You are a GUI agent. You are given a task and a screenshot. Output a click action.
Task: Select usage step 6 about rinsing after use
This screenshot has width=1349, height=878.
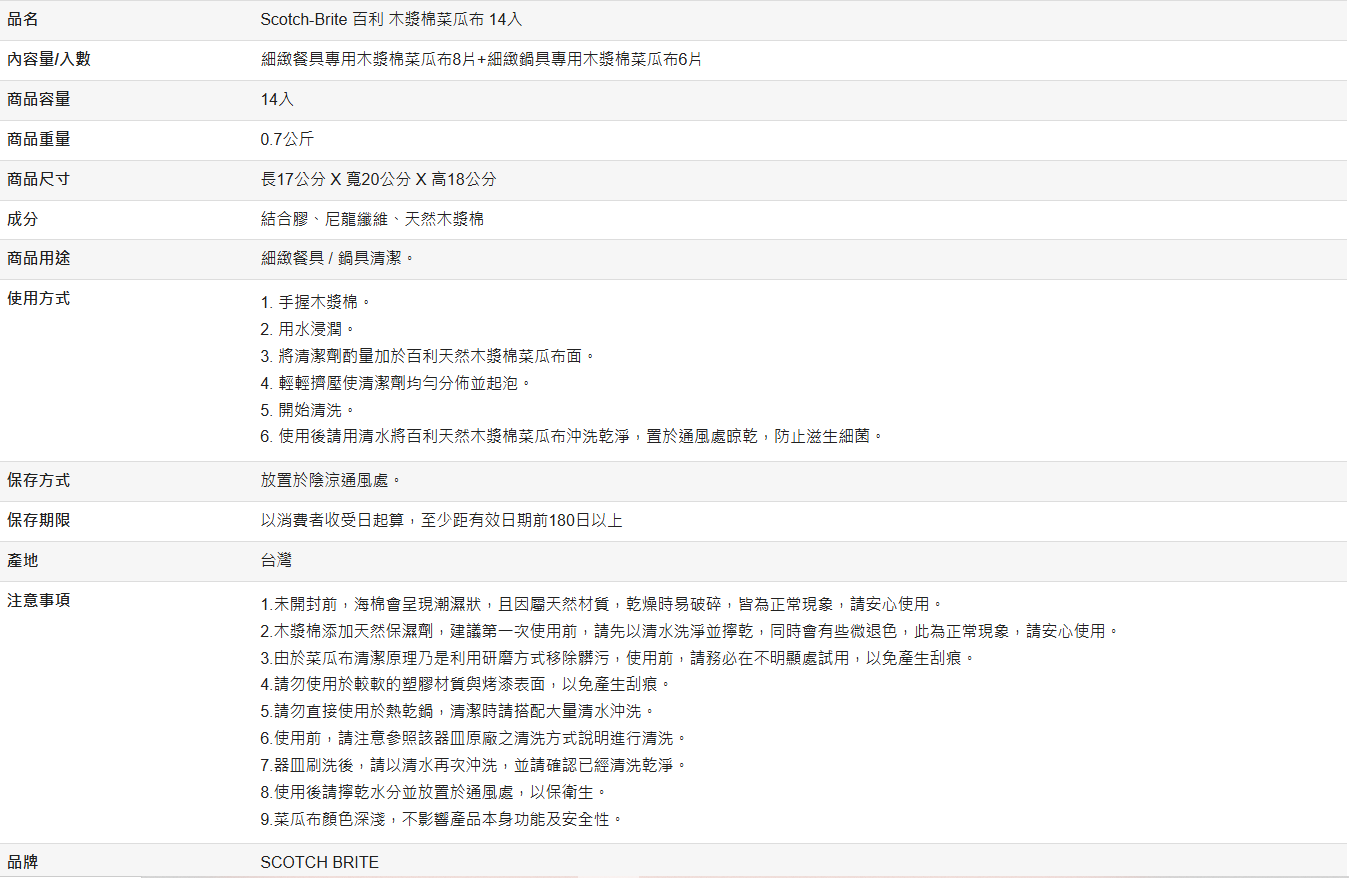[572, 436]
